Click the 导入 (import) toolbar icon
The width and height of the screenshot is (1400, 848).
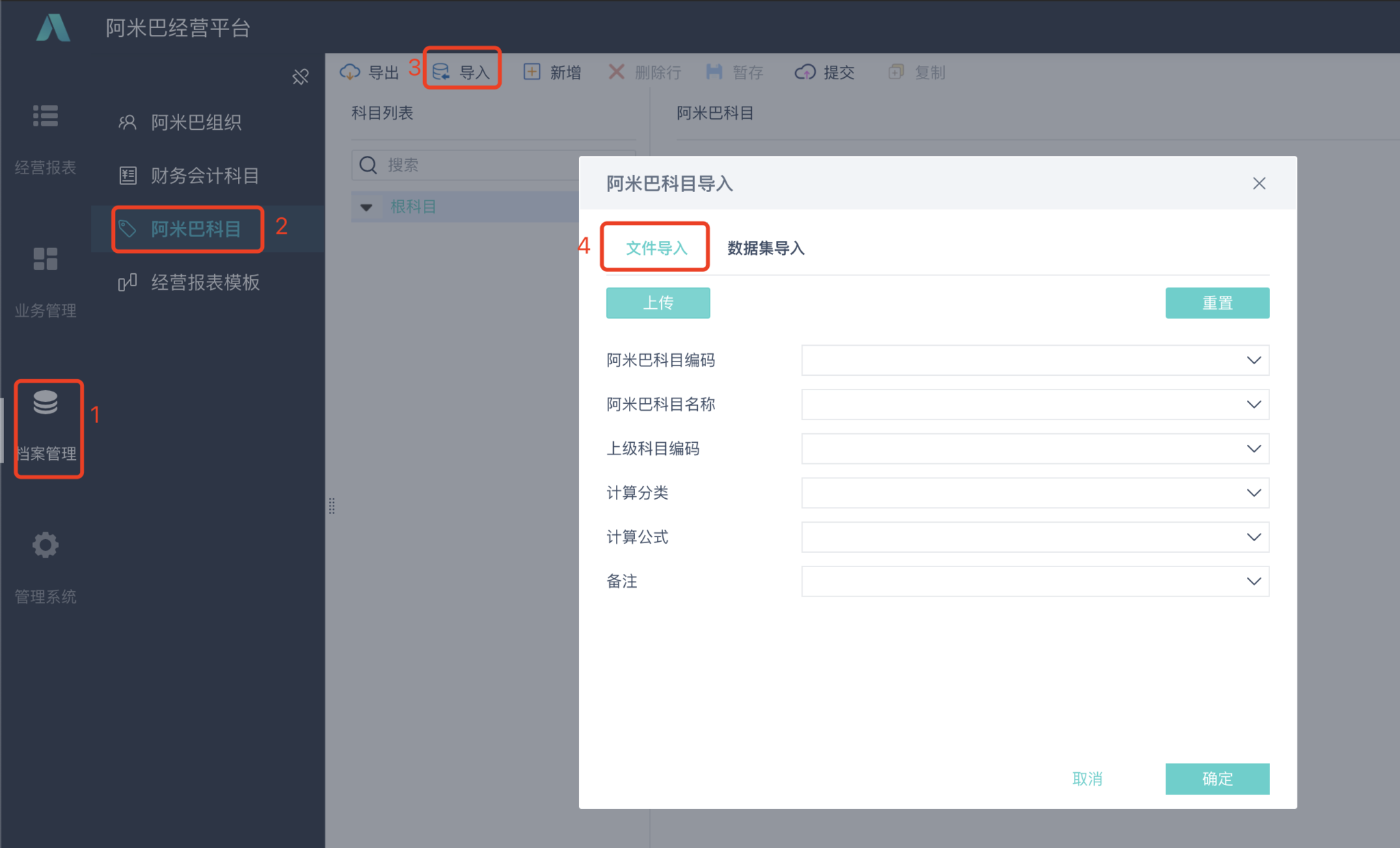(x=442, y=72)
